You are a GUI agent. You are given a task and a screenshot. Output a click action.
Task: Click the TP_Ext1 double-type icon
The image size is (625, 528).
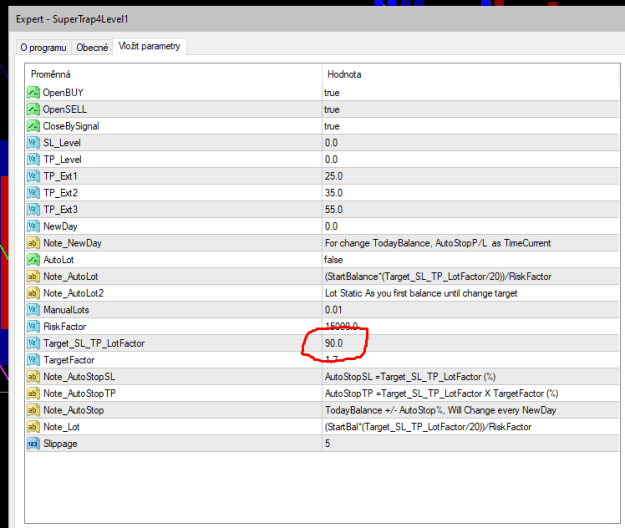pos(33,177)
